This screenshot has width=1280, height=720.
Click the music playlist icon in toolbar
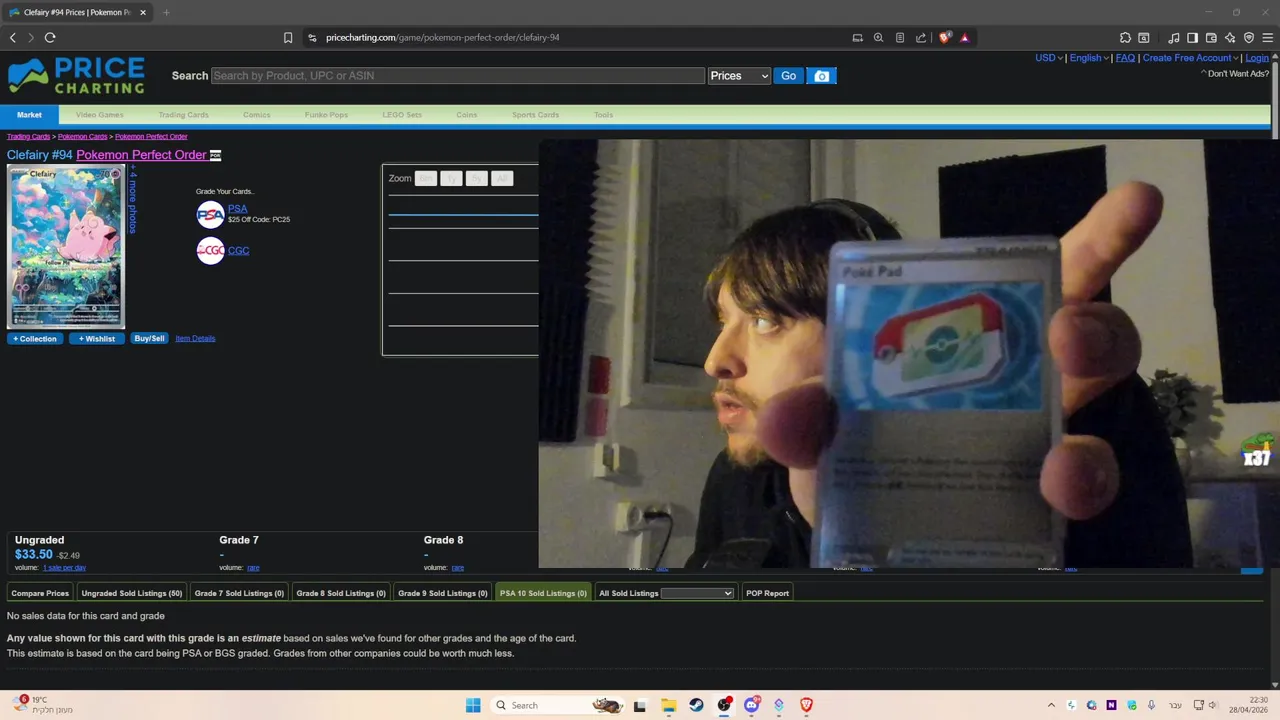(x=1174, y=37)
